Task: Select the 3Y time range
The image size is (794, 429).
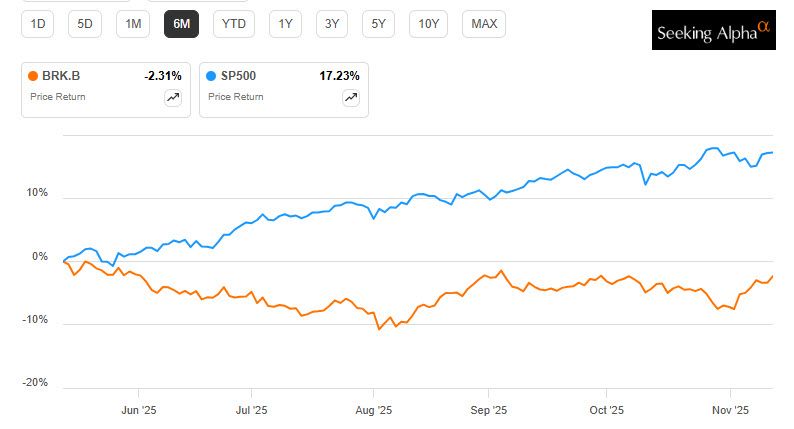Action: (332, 23)
